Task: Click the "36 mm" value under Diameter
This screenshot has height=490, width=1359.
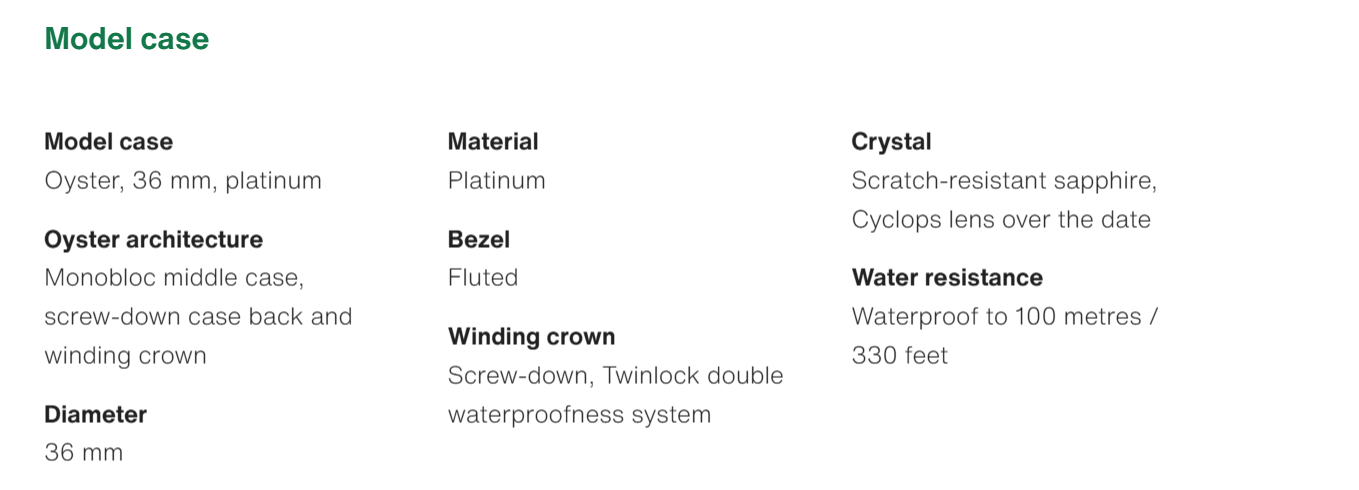Action: (84, 452)
